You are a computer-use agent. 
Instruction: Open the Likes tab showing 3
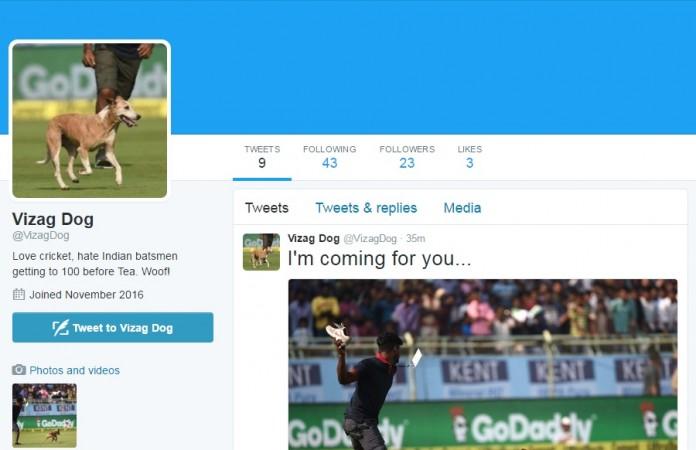coord(470,157)
